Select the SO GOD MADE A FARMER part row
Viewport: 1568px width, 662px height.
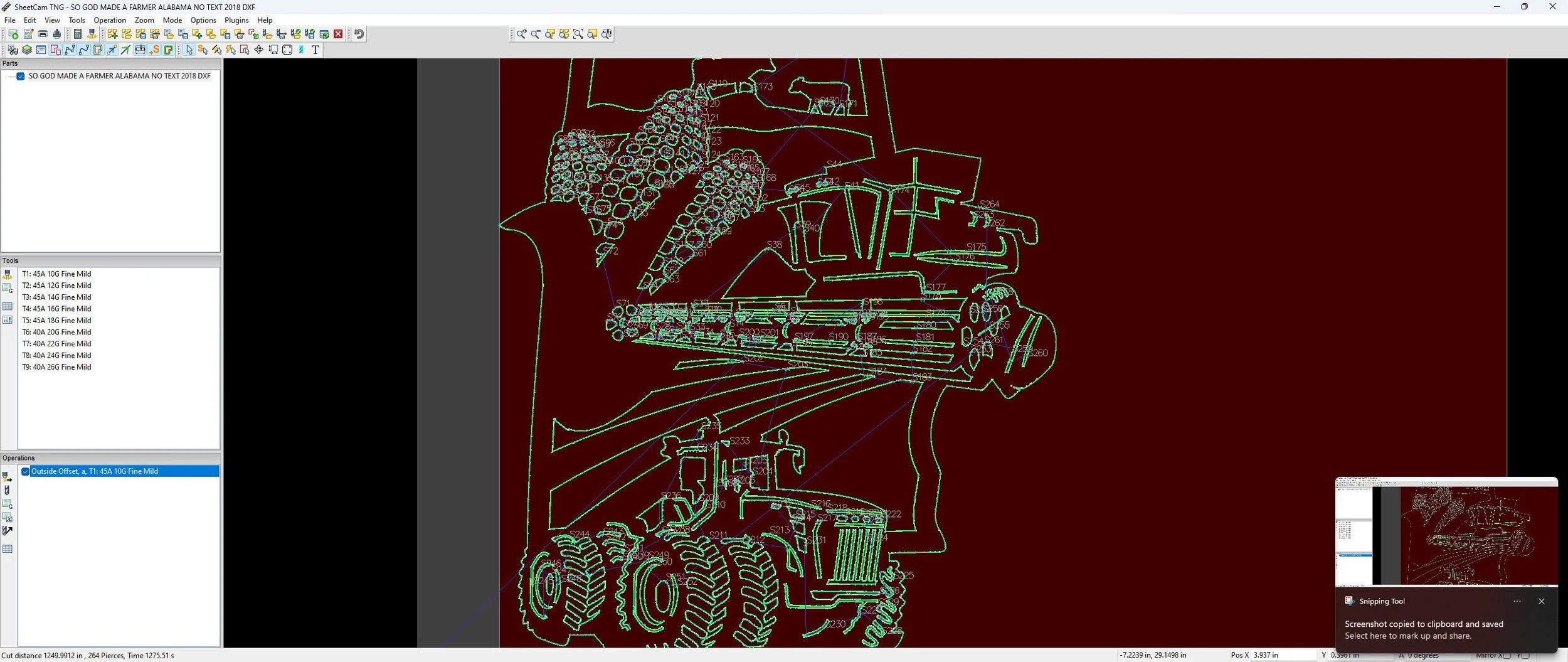(x=119, y=76)
